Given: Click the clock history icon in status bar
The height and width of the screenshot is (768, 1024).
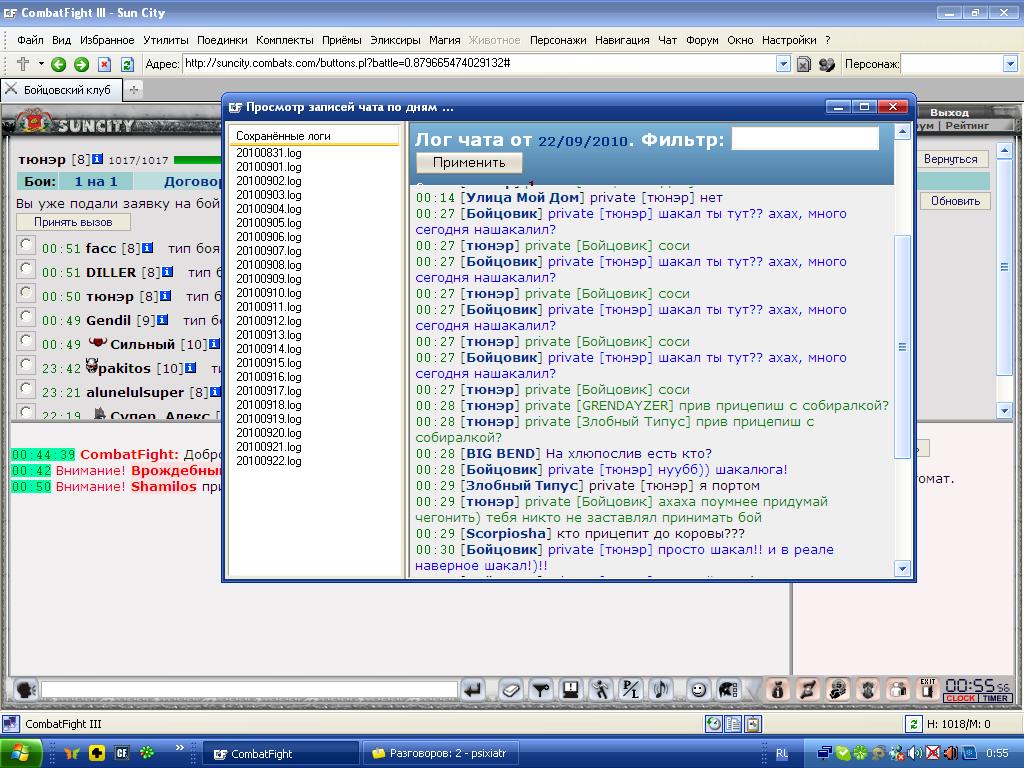Looking at the screenshot, I should (x=714, y=724).
